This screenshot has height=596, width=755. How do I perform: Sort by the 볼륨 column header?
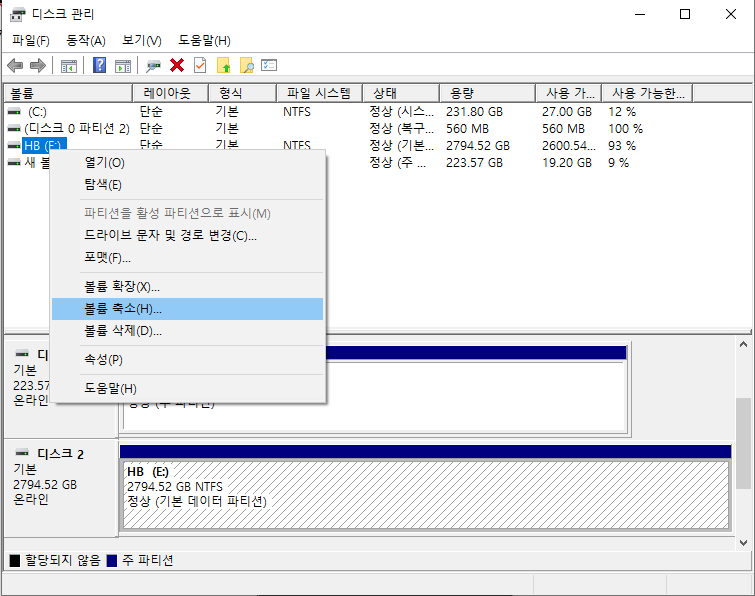coord(68,93)
